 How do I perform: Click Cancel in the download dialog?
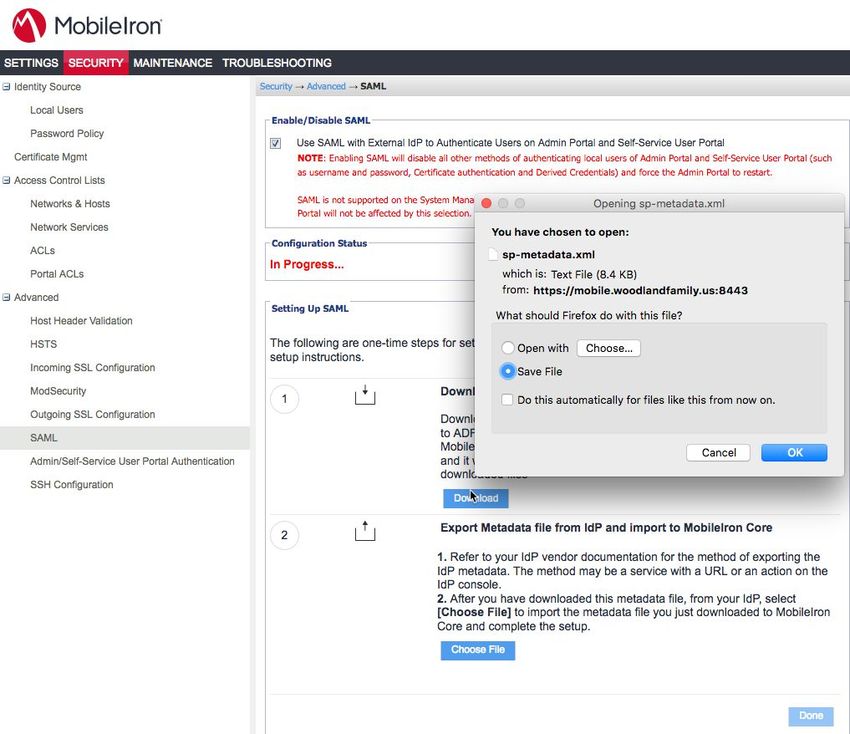coord(718,453)
